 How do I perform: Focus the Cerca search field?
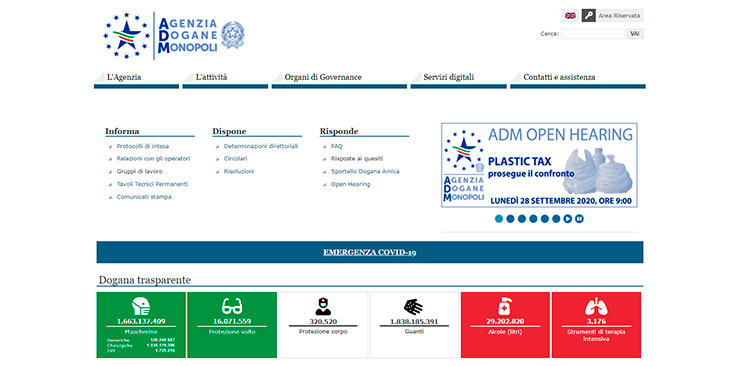click(x=593, y=34)
